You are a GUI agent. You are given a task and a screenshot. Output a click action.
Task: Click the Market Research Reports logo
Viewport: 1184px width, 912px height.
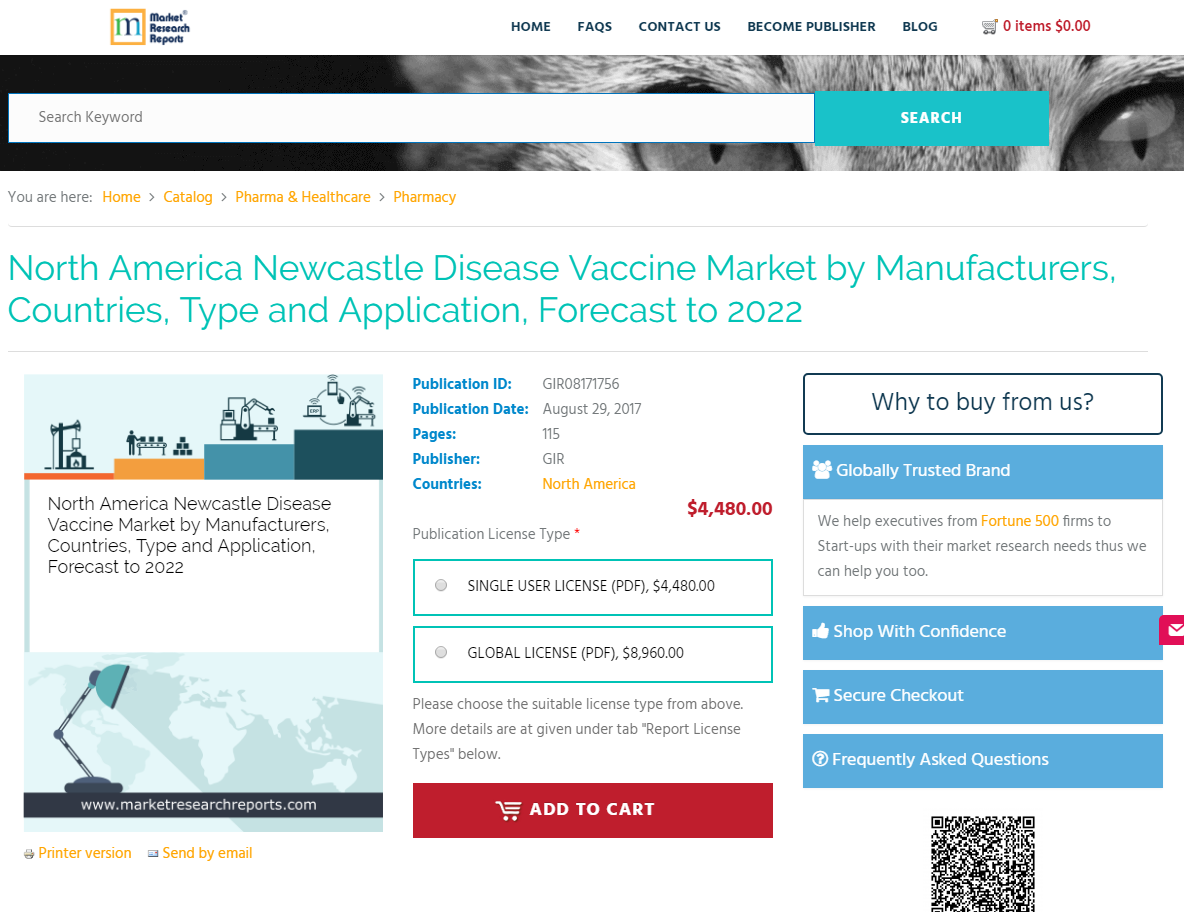click(150, 27)
